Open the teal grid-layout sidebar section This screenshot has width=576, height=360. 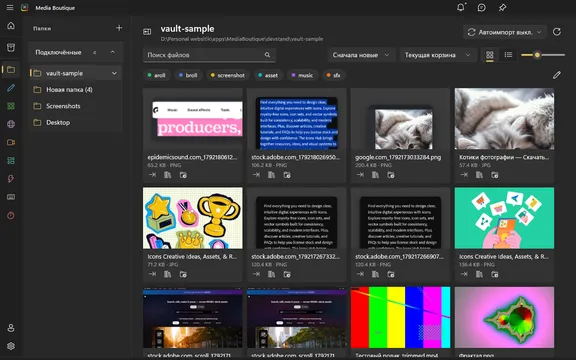pyautogui.click(x=11, y=161)
